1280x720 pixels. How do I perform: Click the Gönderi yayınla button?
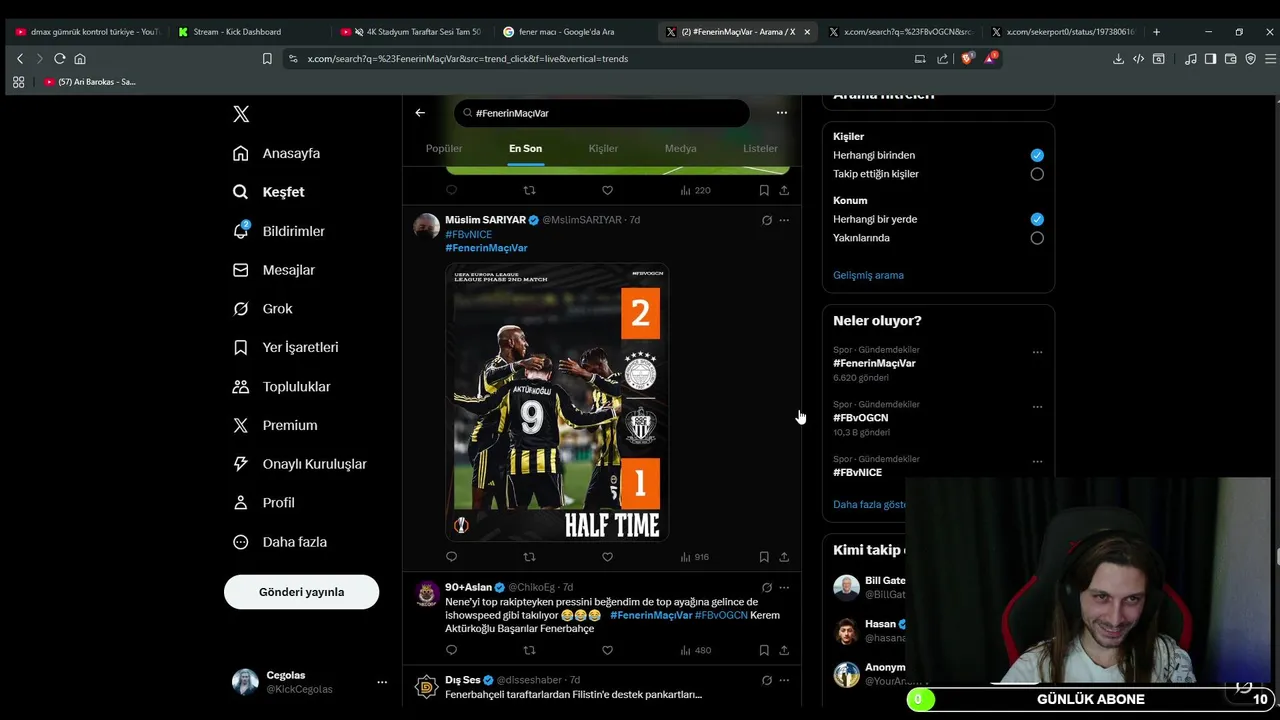click(301, 592)
